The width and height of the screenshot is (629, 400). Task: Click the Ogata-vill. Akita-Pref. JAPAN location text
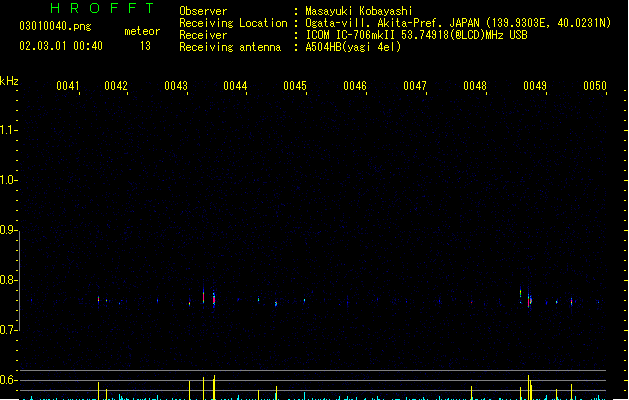coord(458,23)
